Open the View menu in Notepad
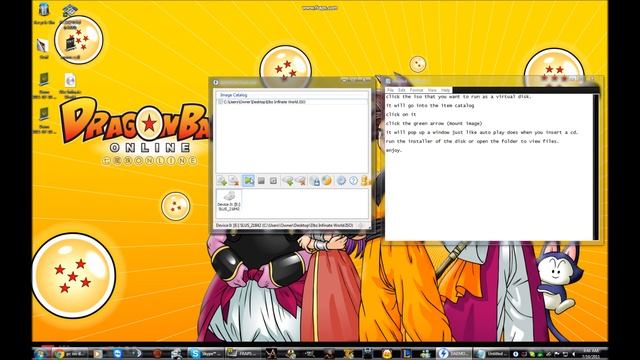The height and width of the screenshot is (360, 640). pyautogui.click(x=432, y=90)
